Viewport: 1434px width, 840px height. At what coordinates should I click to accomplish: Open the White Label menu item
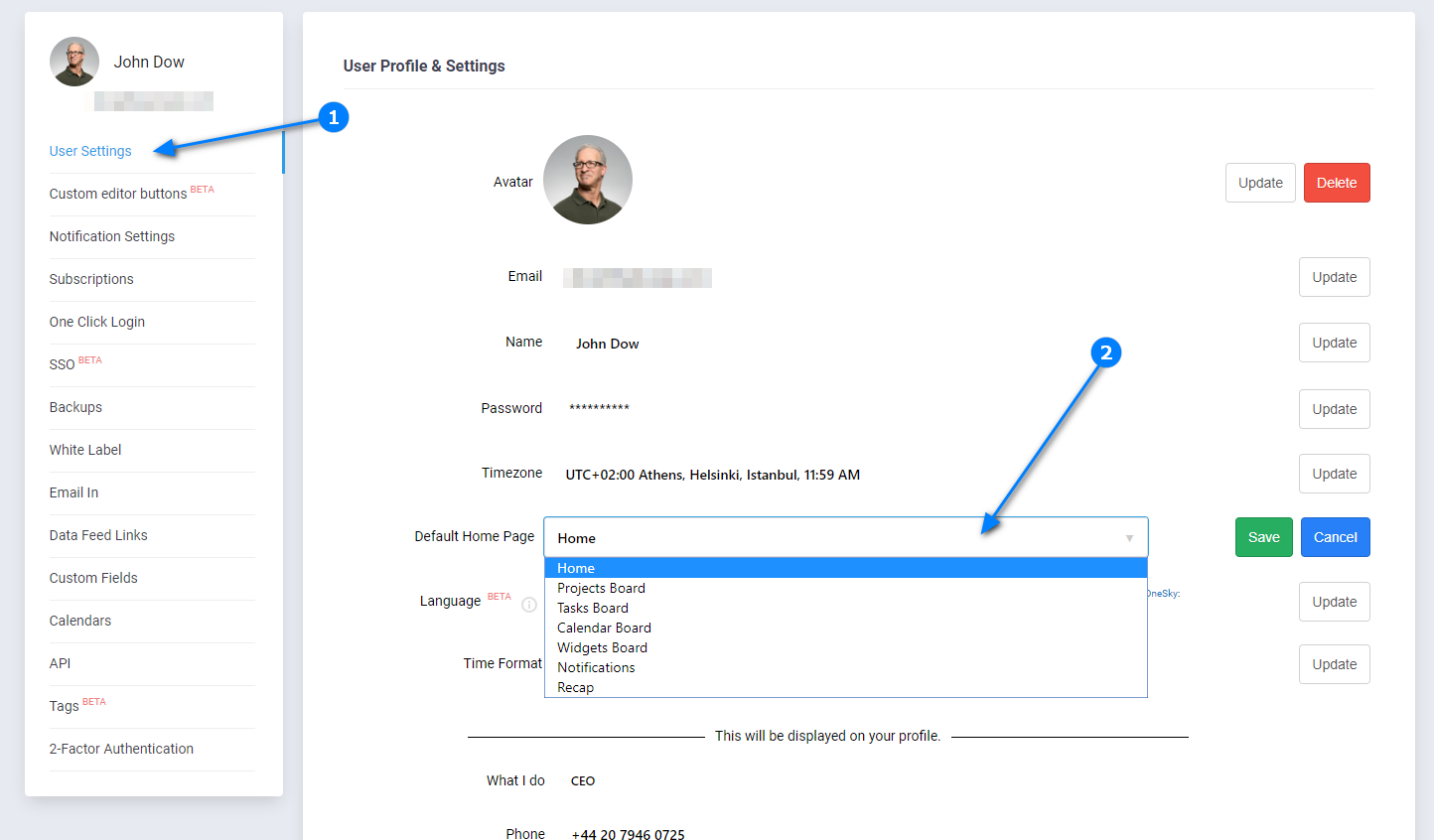[x=85, y=450]
